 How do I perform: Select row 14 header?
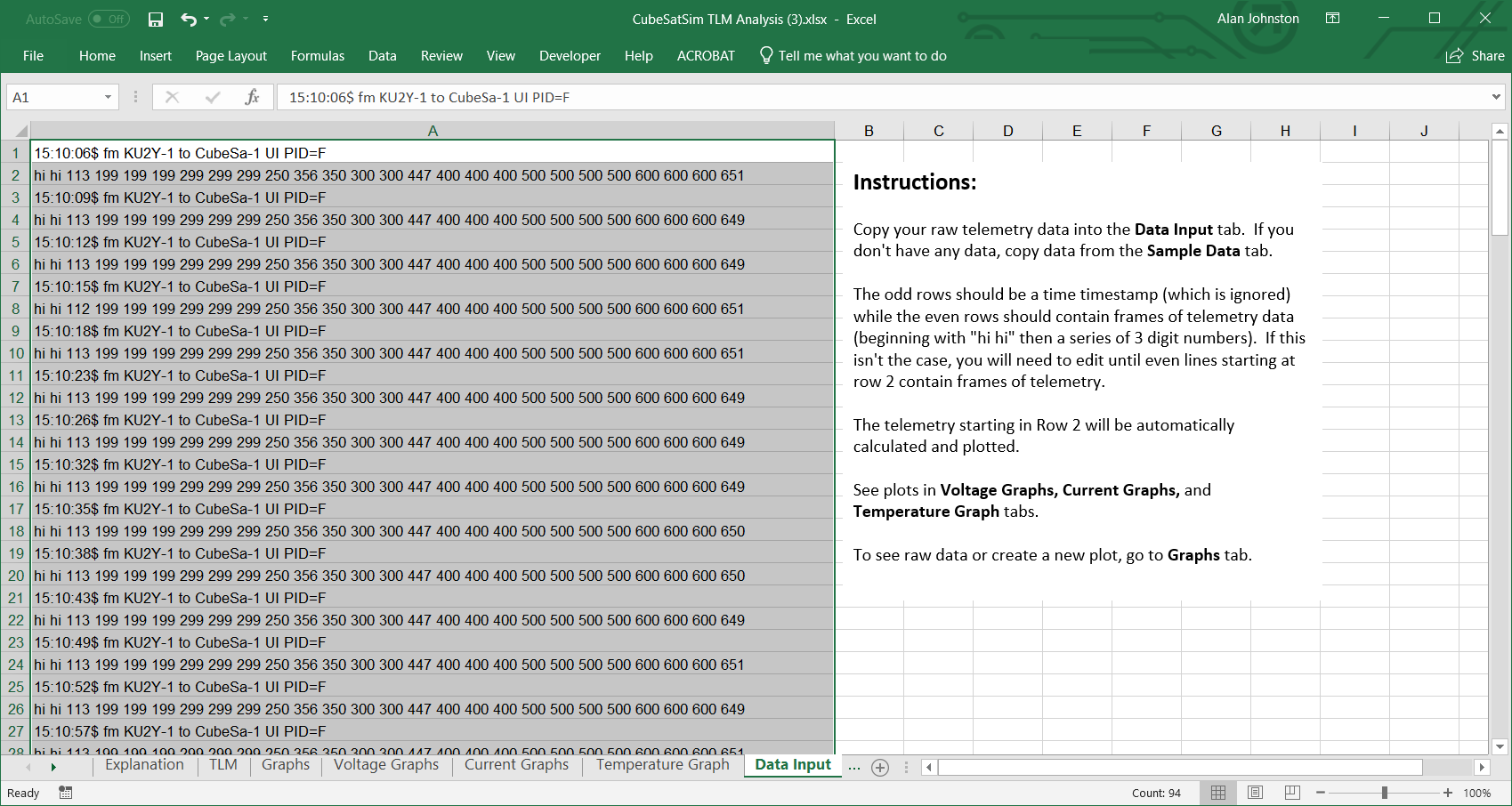click(x=16, y=442)
